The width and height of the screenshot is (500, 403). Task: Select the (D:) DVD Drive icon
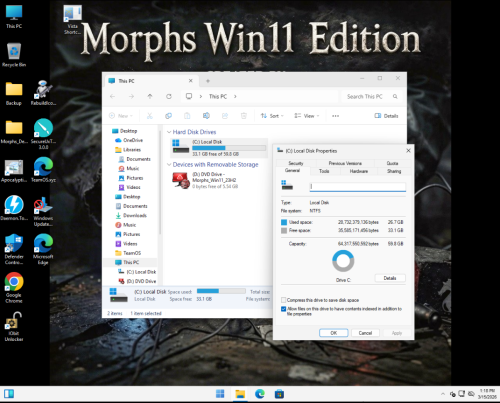coord(181,180)
